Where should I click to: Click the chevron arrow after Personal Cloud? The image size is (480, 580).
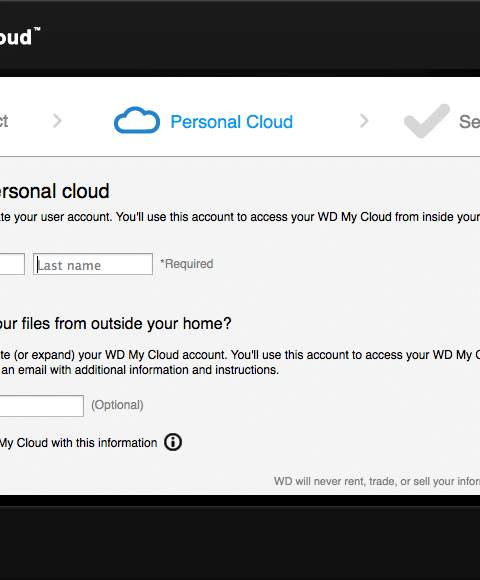coord(364,121)
